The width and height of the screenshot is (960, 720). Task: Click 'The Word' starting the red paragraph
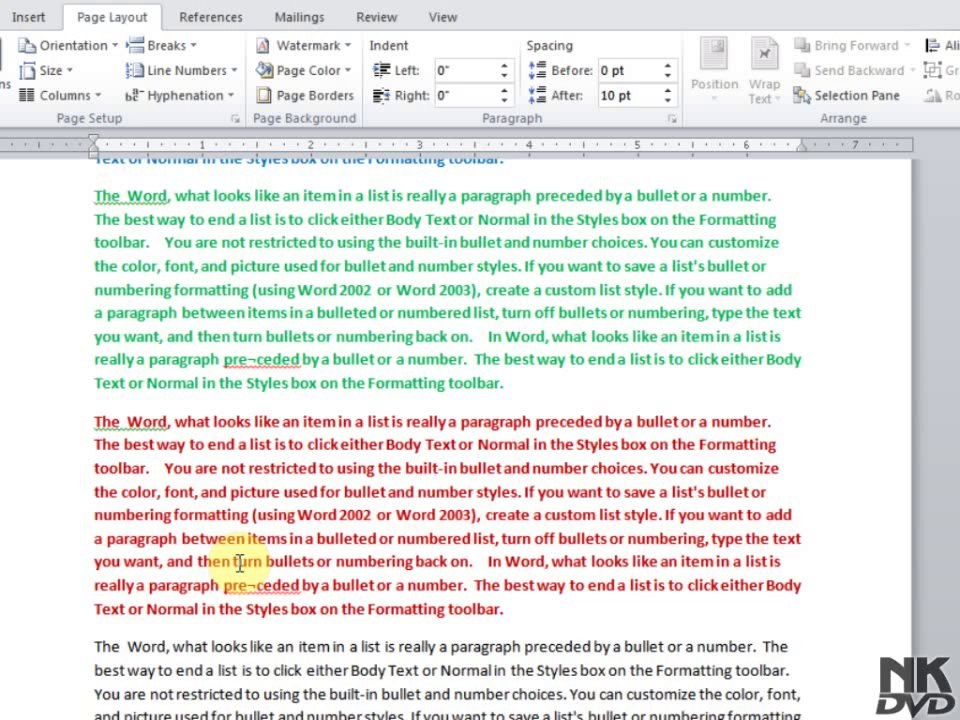click(x=130, y=422)
